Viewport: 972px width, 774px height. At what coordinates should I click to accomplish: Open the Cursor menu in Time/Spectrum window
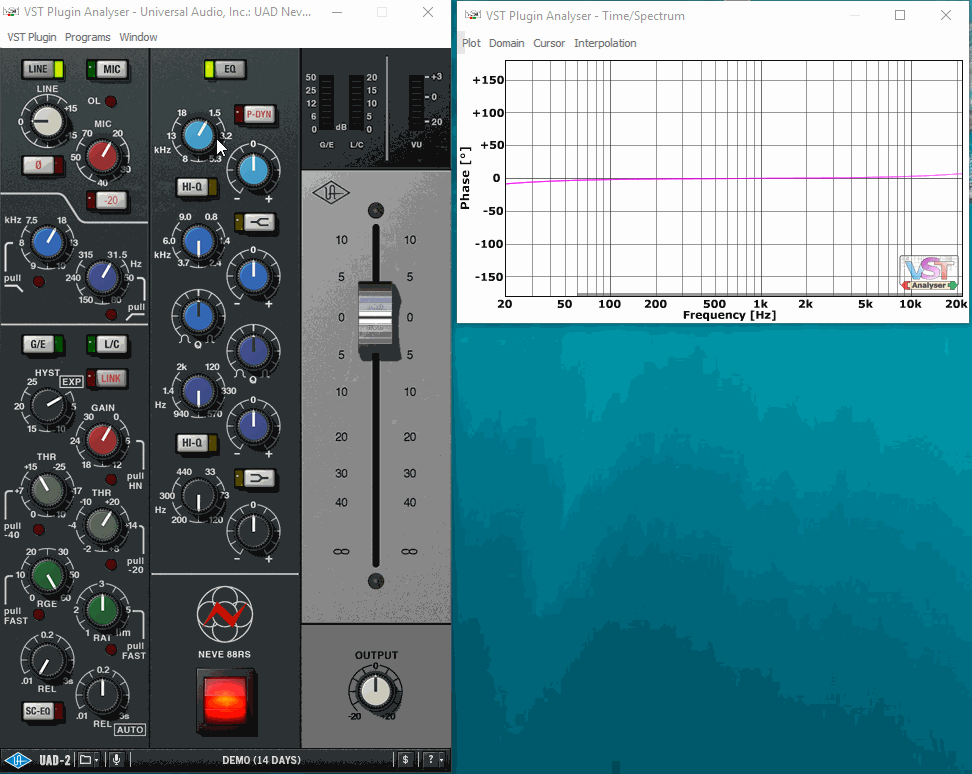pyautogui.click(x=549, y=43)
